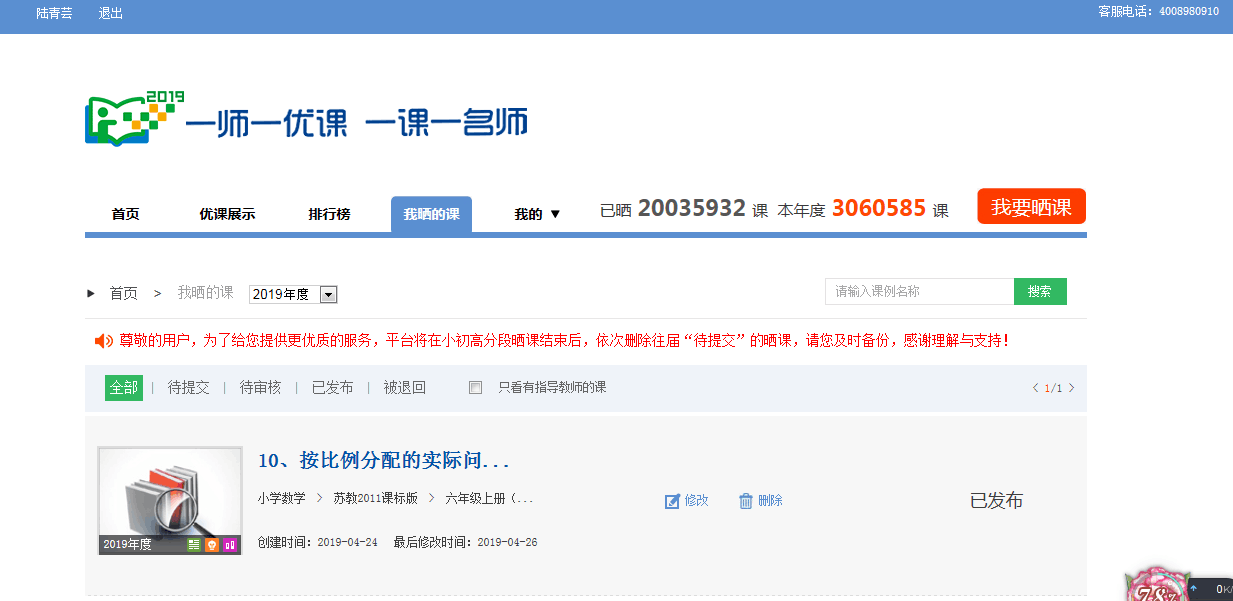Click the magenta icon on thumbnail
This screenshot has width=1233, height=601.
click(x=229, y=544)
